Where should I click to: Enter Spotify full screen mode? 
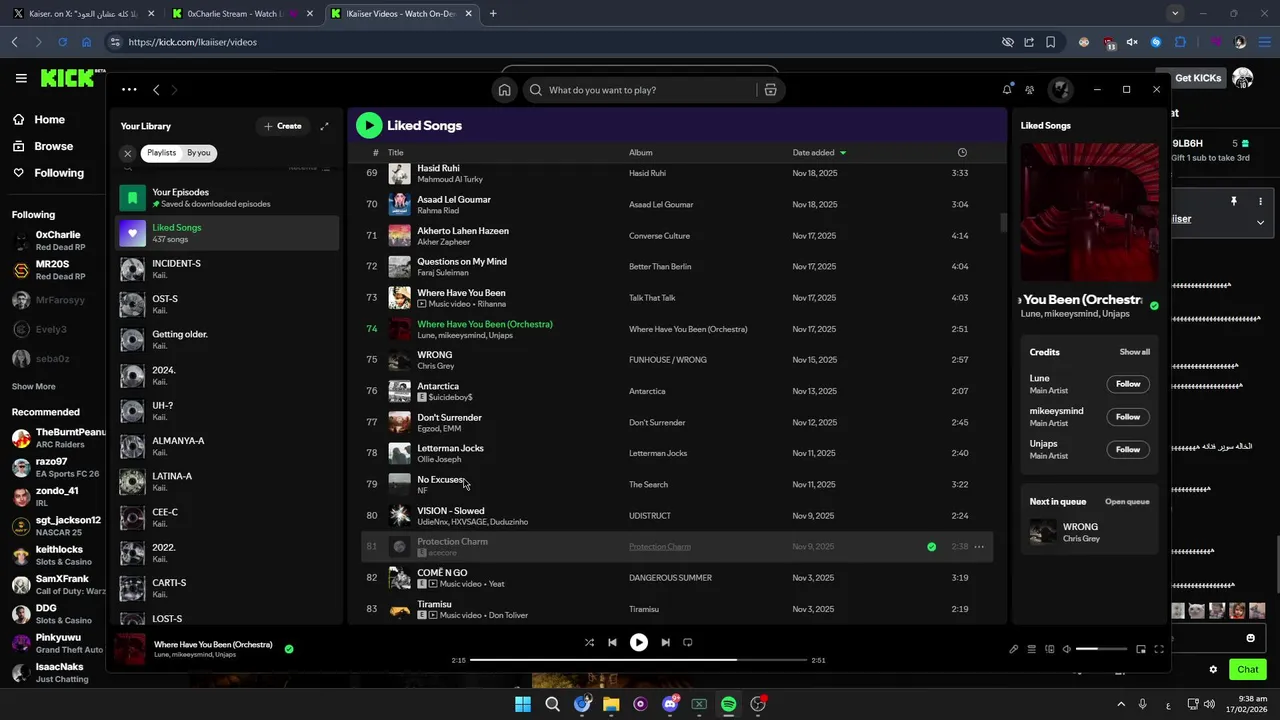click(1159, 649)
